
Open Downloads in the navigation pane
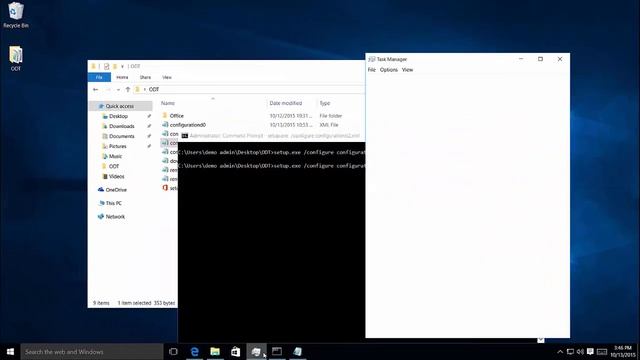[x=122, y=126]
